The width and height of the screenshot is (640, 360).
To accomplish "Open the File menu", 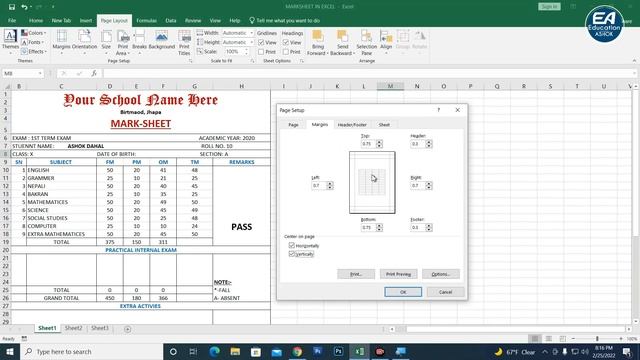I will [12, 20].
